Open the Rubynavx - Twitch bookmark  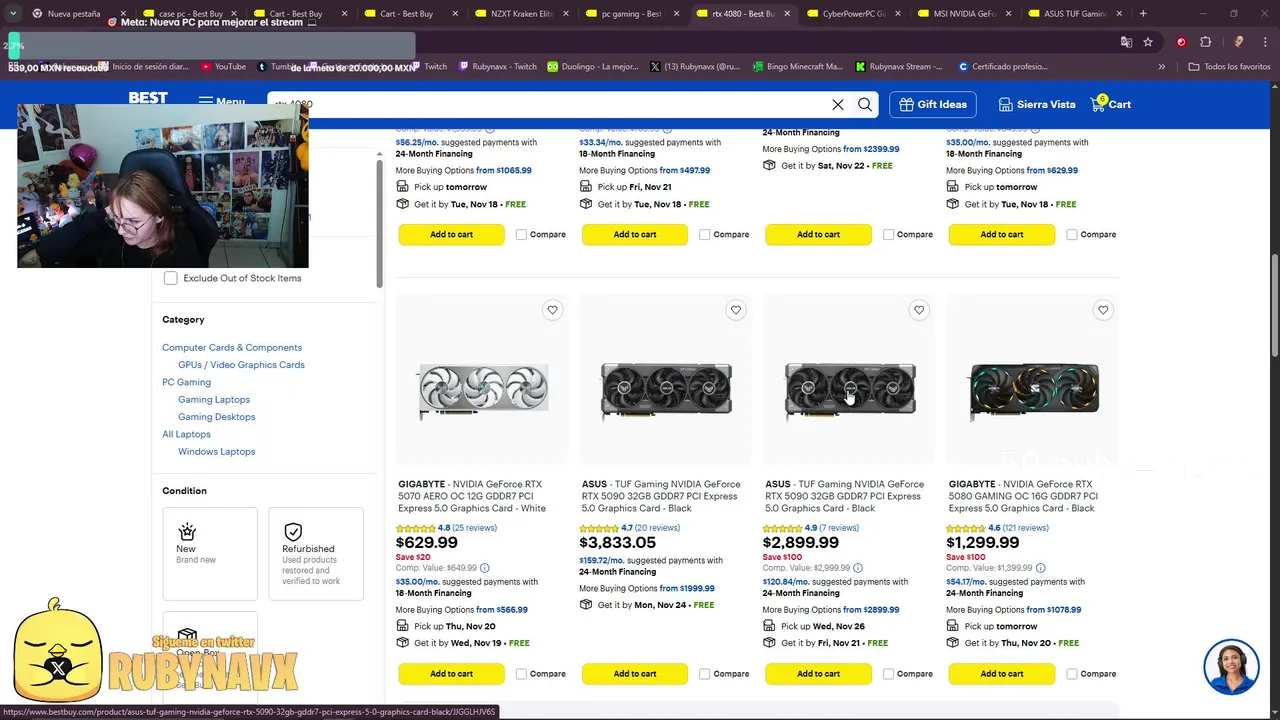coord(498,67)
